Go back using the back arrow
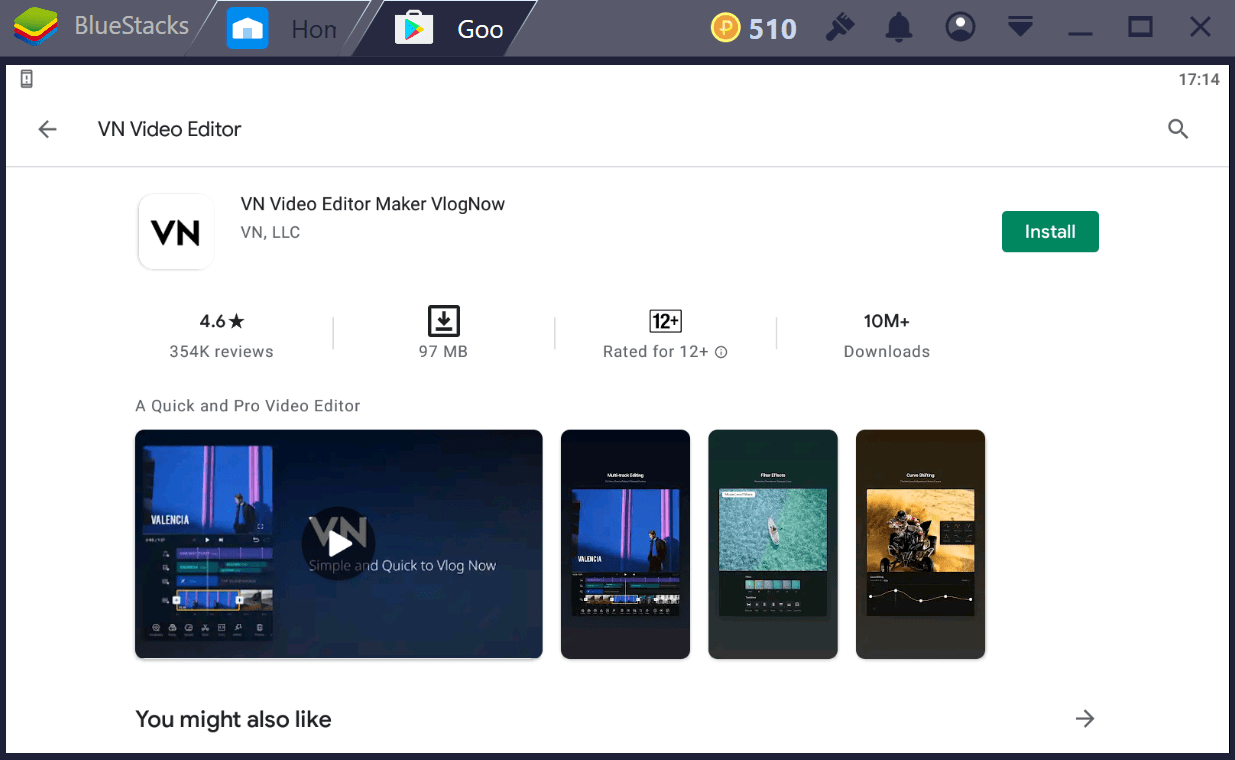The image size is (1235, 760). [47, 129]
